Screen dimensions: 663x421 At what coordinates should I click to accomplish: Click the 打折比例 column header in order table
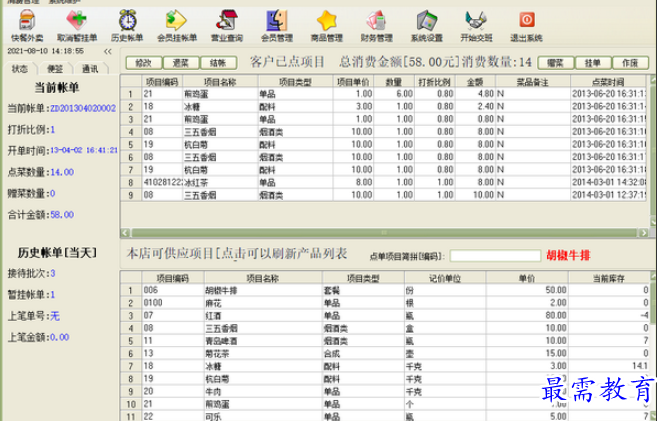click(434, 82)
